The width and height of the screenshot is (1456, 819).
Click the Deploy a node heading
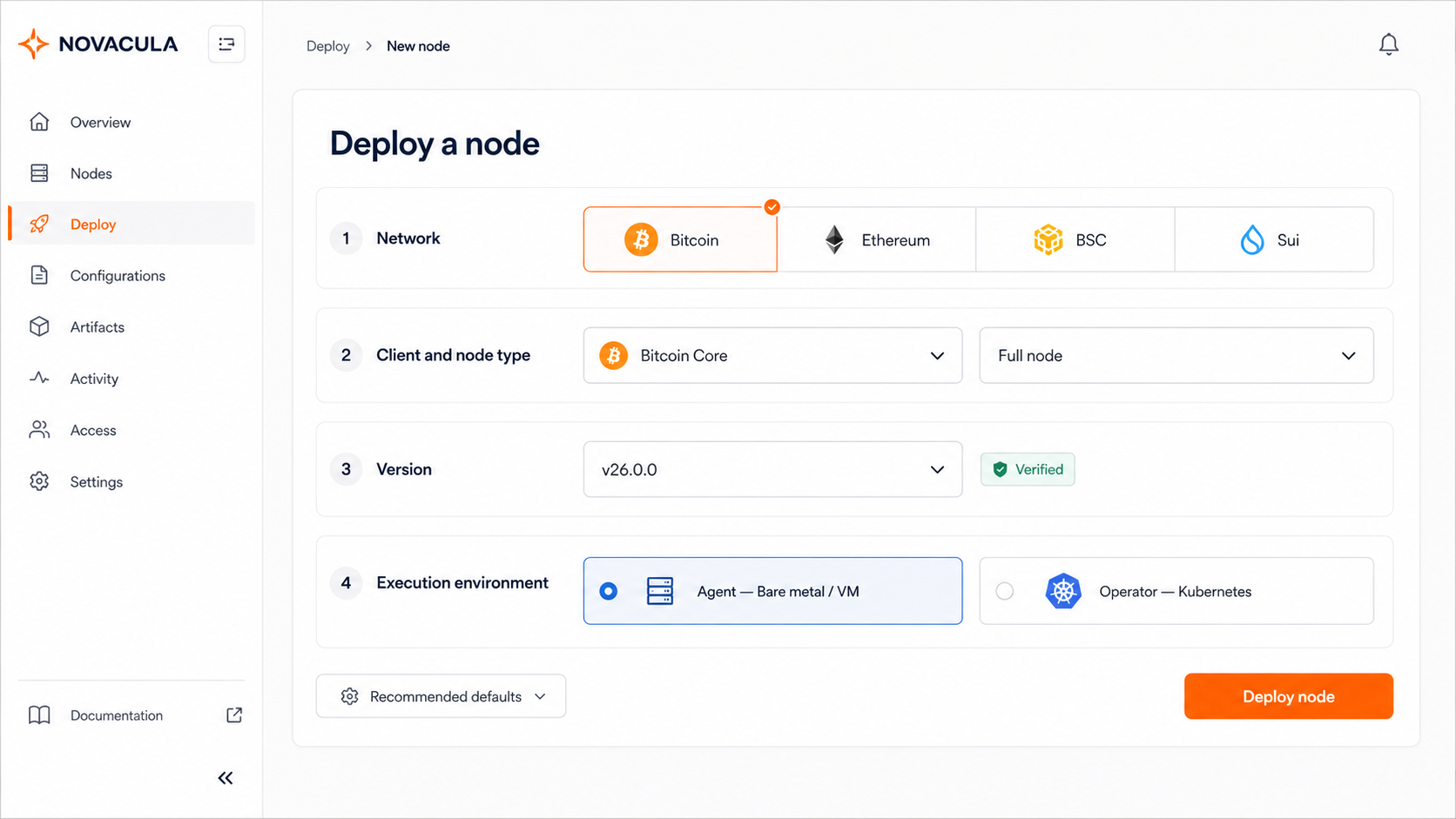pyautogui.click(x=435, y=144)
